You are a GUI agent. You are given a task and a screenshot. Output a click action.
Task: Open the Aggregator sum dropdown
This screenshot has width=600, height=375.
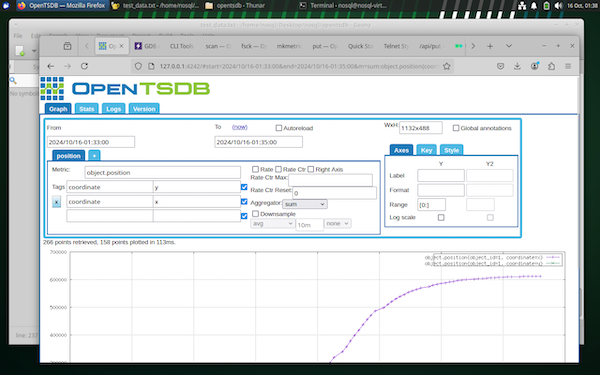pos(305,204)
